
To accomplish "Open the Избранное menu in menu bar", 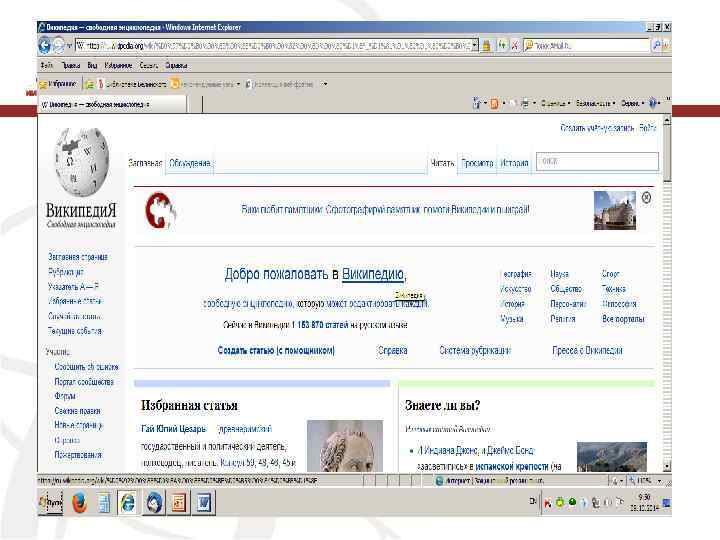I will coord(118,66).
